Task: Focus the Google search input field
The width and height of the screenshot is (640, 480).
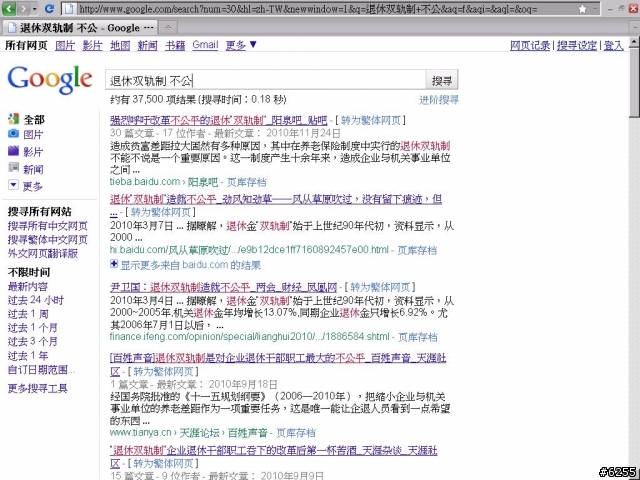Action: [x=265, y=80]
